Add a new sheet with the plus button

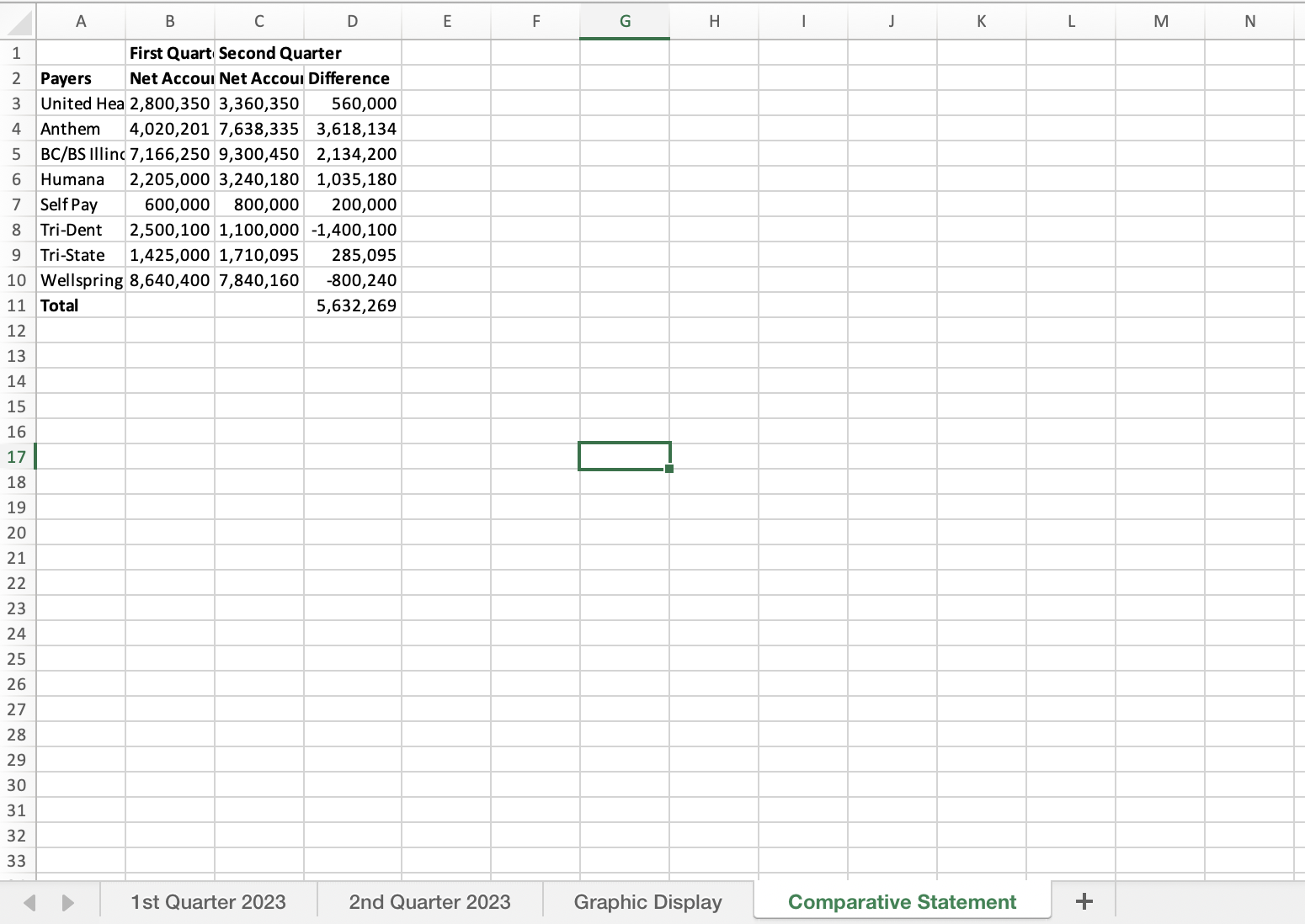coord(1084,901)
